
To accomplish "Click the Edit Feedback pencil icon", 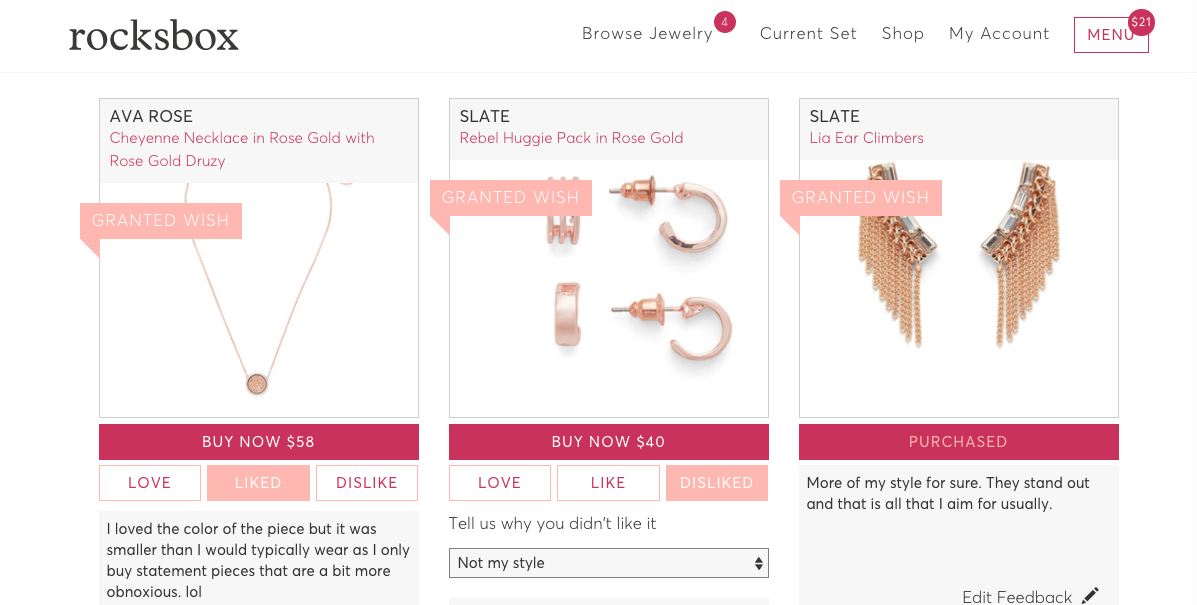I will click(1090, 596).
